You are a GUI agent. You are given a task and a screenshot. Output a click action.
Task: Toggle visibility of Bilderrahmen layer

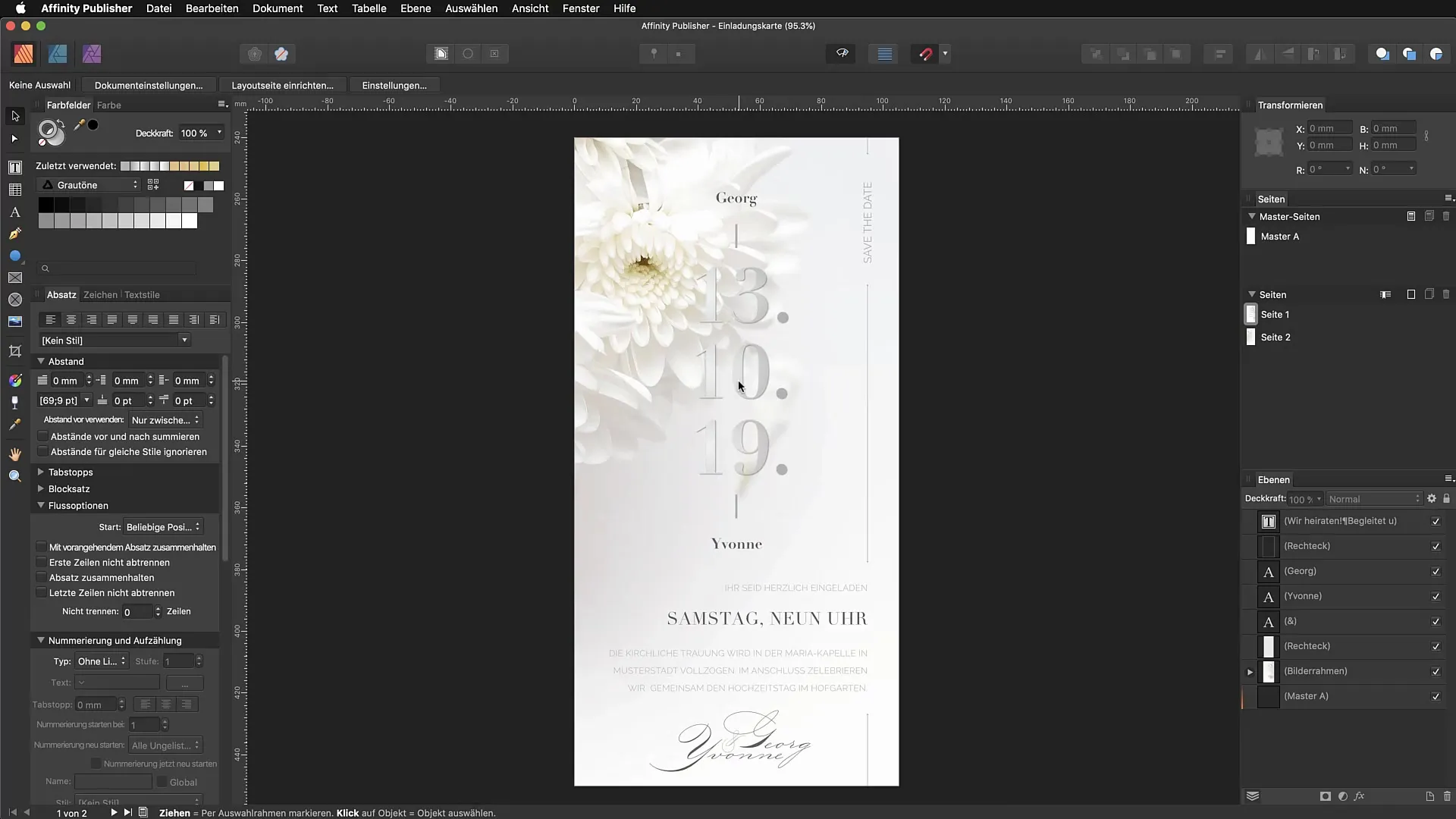pyautogui.click(x=1436, y=672)
